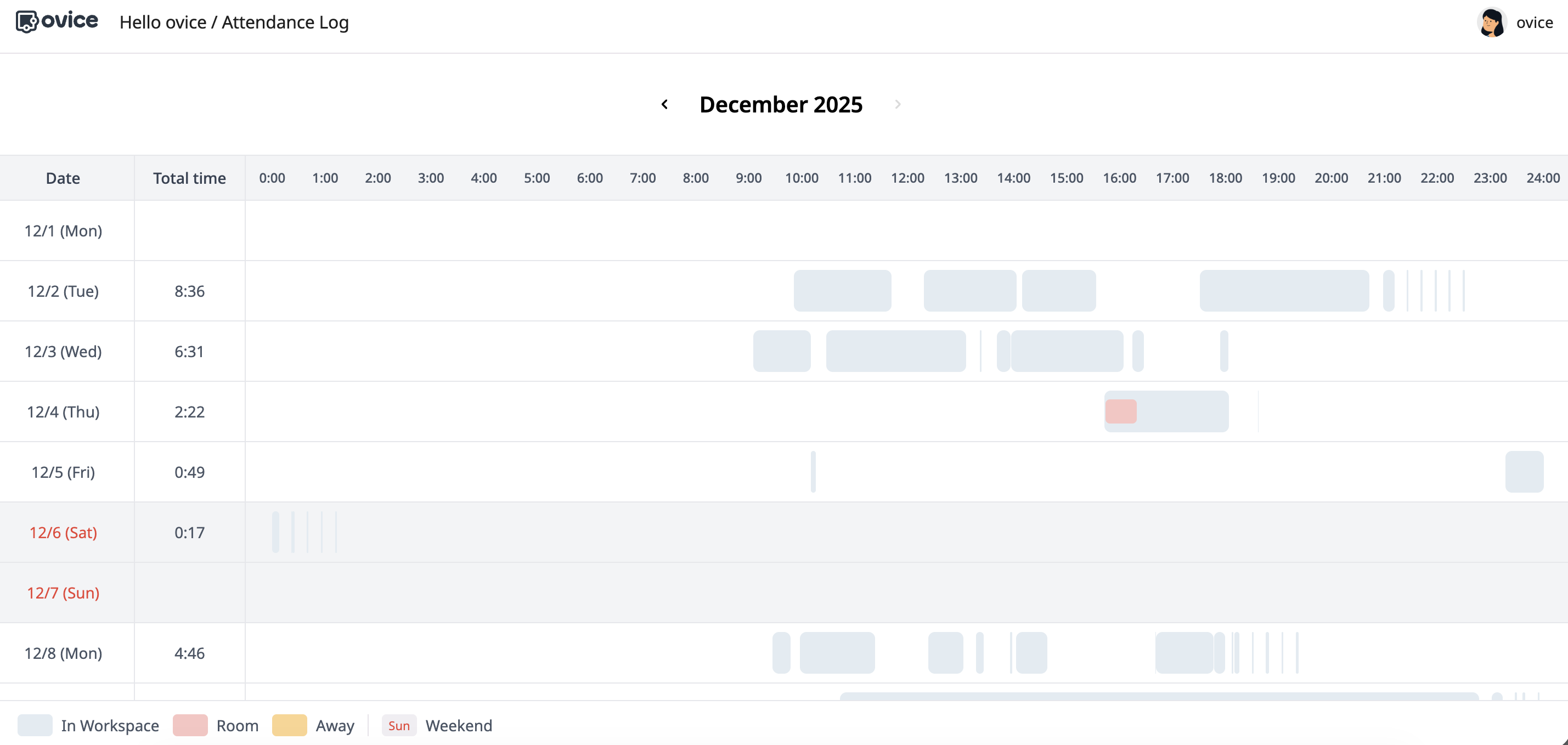Click the December 2025 month title
The width and height of the screenshot is (1568, 745).
(782, 104)
